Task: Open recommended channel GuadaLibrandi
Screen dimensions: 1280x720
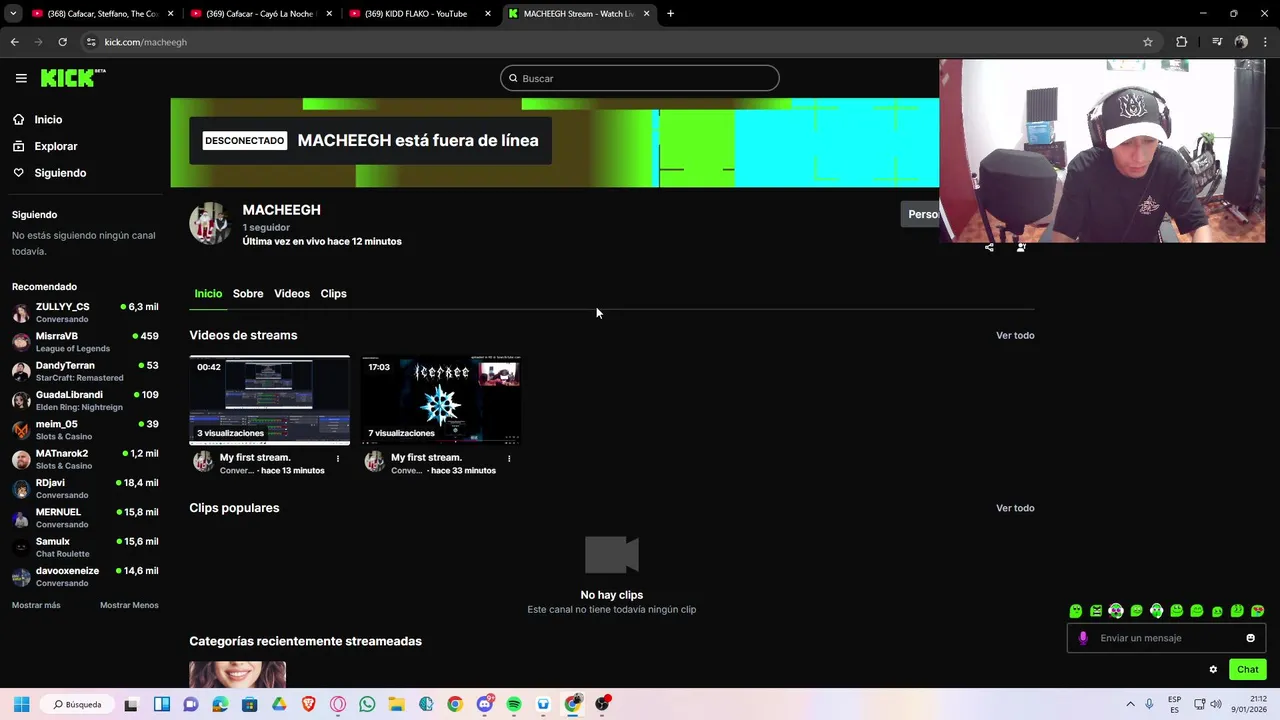Action: [x=85, y=400]
